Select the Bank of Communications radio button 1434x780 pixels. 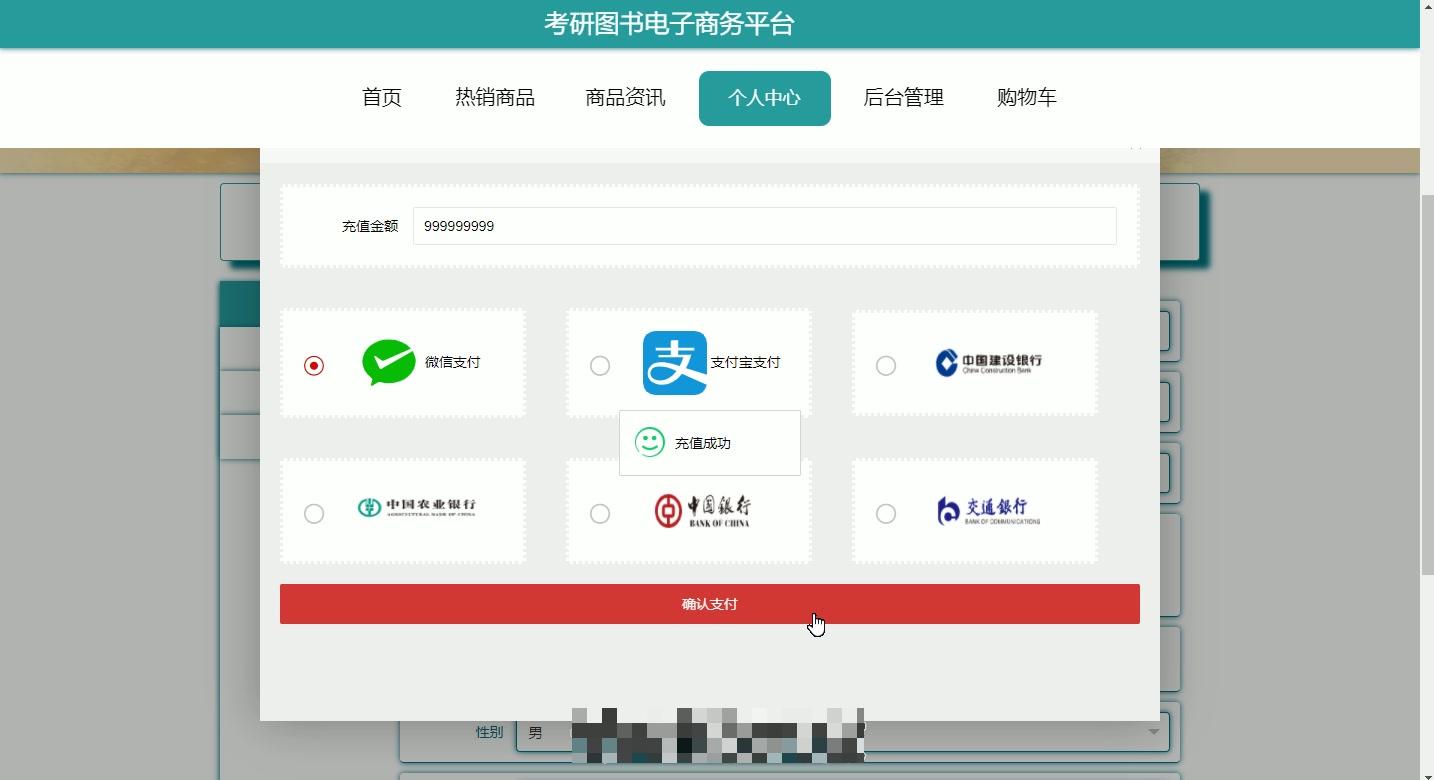pos(886,514)
